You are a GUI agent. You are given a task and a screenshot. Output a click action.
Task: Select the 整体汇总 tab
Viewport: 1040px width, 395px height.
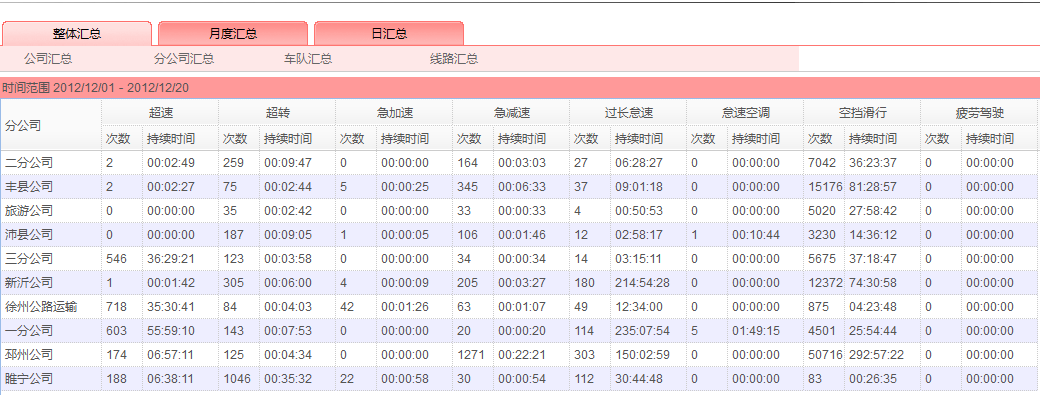coord(77,34)
